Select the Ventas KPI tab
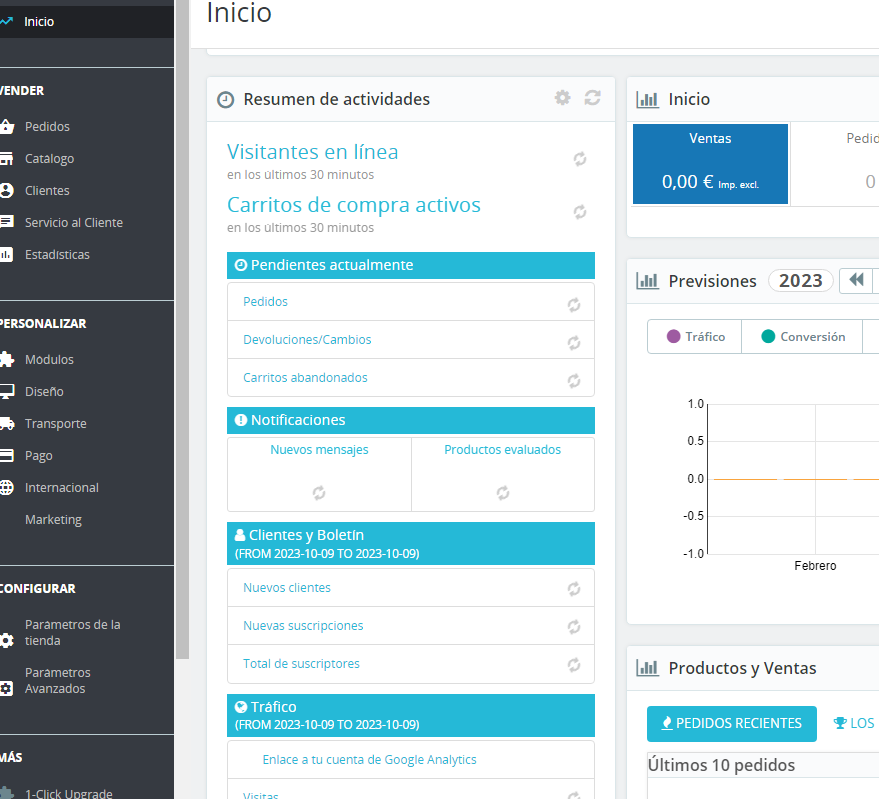The image size is (879, 799). click(x=710, y=164)
